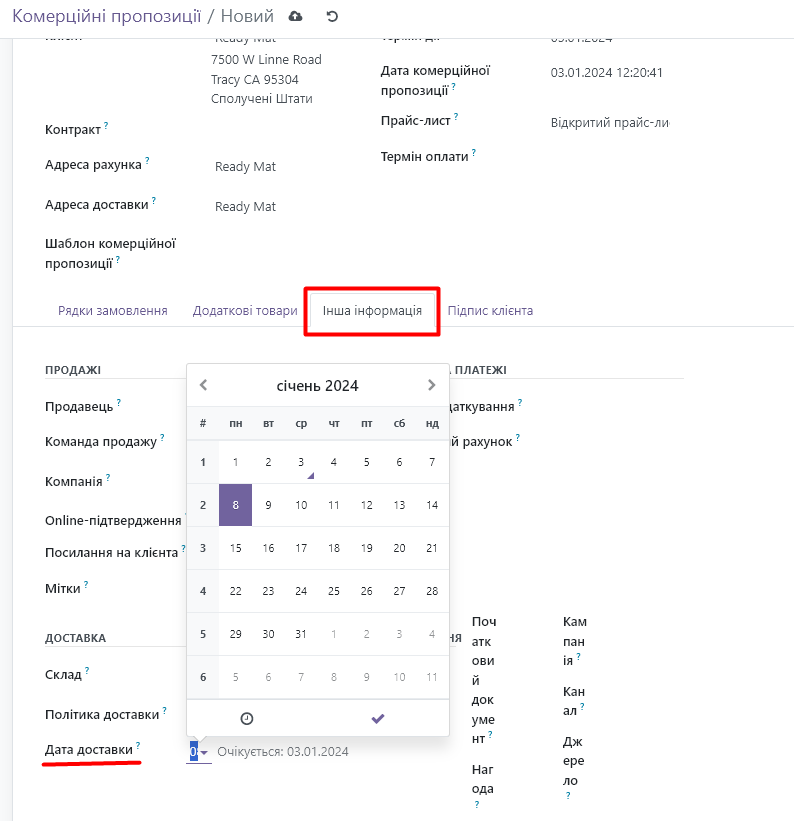Click the Відкритий прайс-лист field value
The width and height of the screenshot is (794, 821).
coord(609,123)
